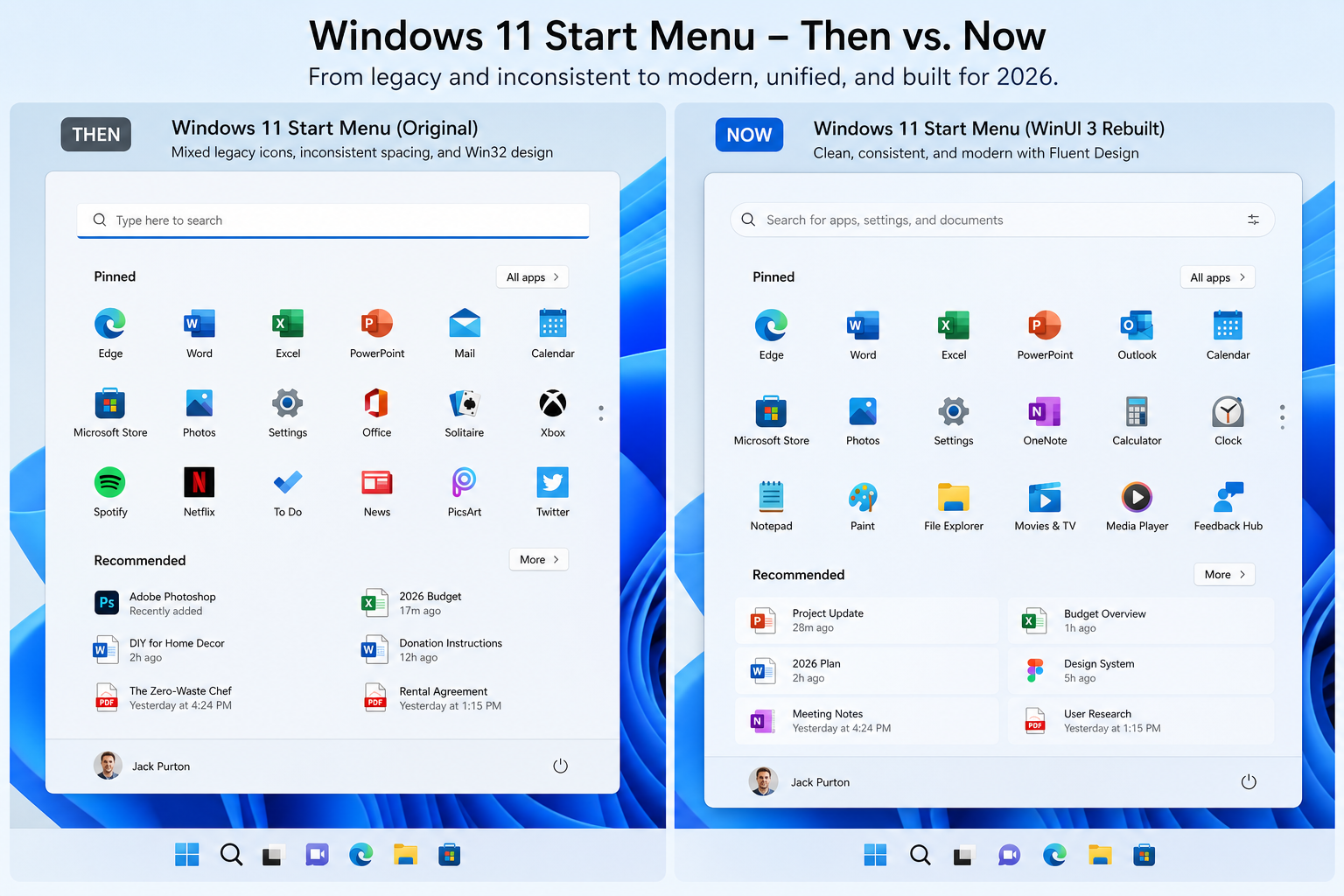Launch Xbox from the original Start menu
The width and height of the screenshot is (1344, 896).
(553, 412)
